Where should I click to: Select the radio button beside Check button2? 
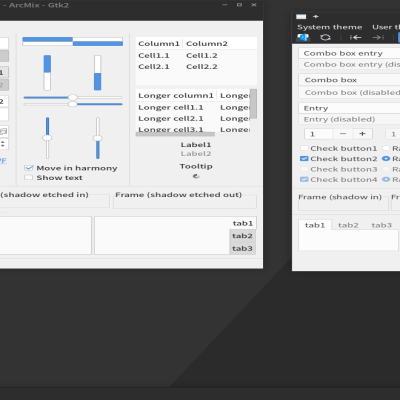(x=386, y=159)
